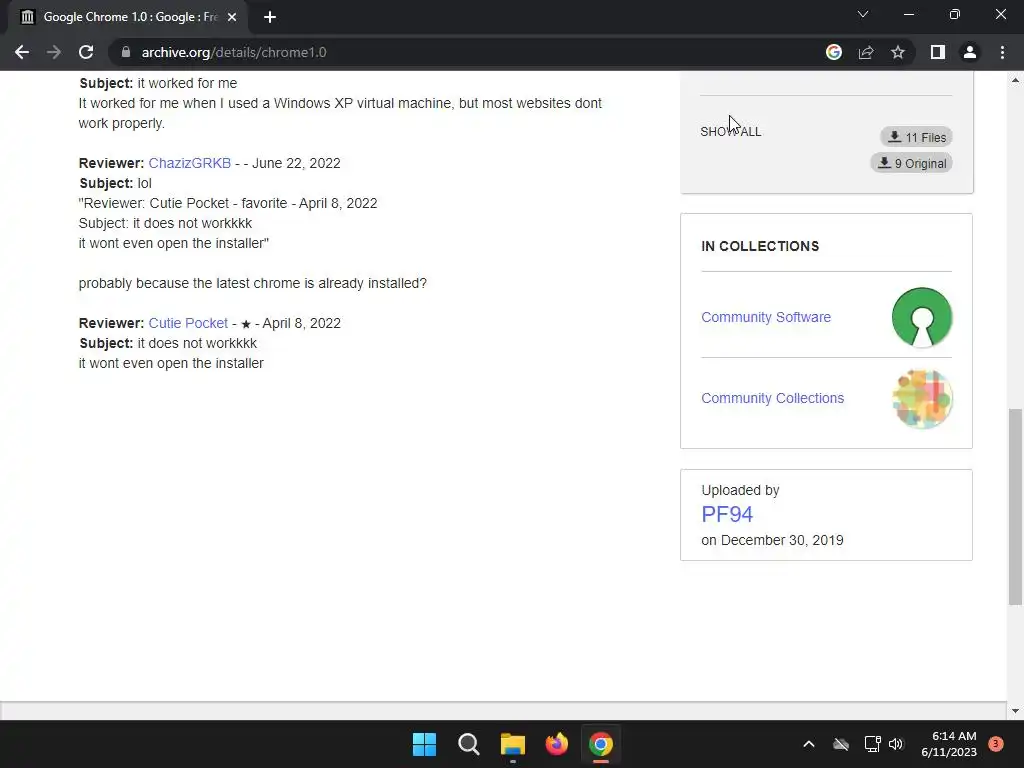Open Cutie Pocket reviewer profile
The image size is (1024, 768).
tap(188, 323)
